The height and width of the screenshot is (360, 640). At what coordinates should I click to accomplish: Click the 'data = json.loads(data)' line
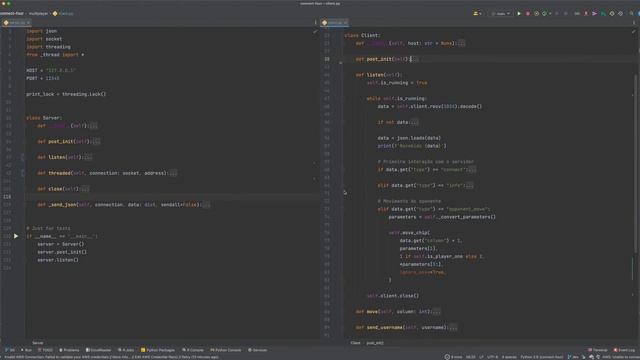(409, 138)
